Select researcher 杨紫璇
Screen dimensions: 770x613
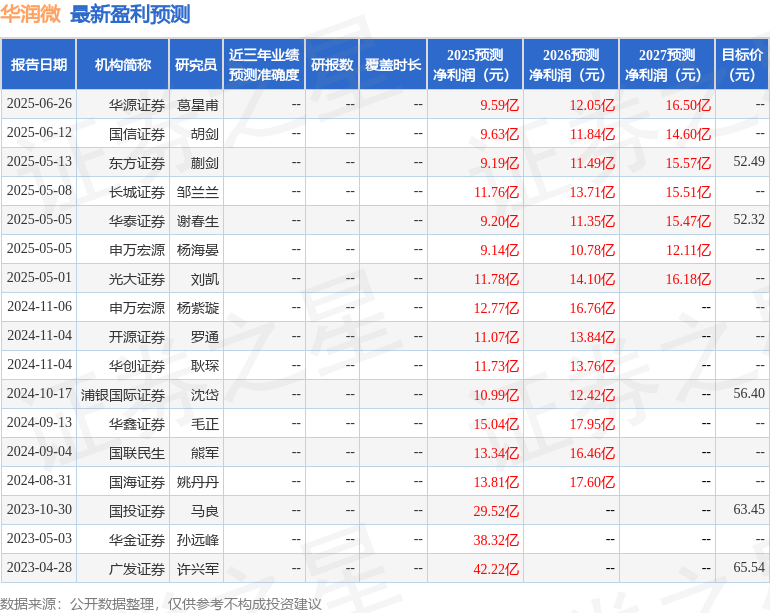click(x=197, y=308)
